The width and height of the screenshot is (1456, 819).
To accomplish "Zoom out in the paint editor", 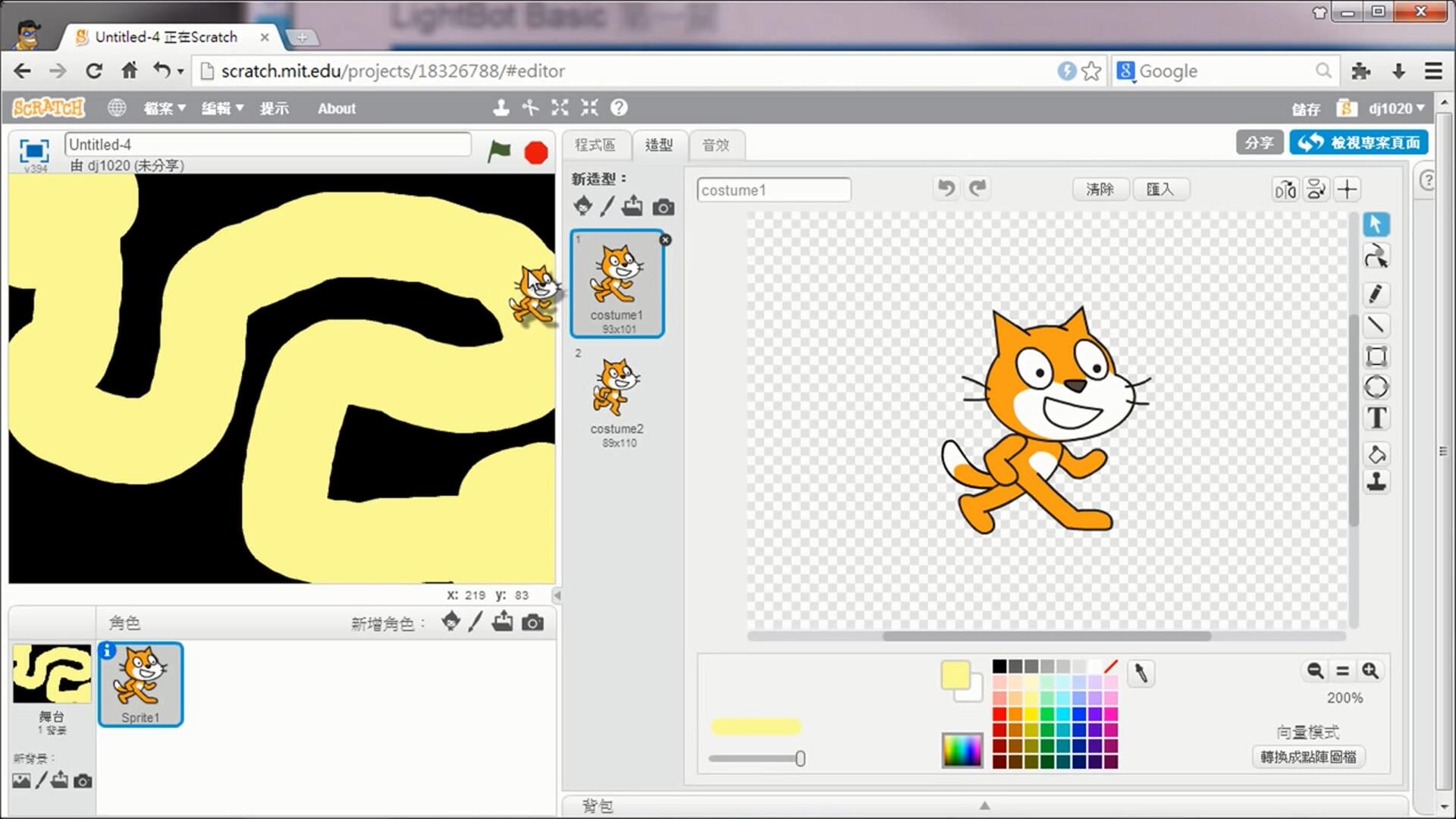I will point(1315,670).
